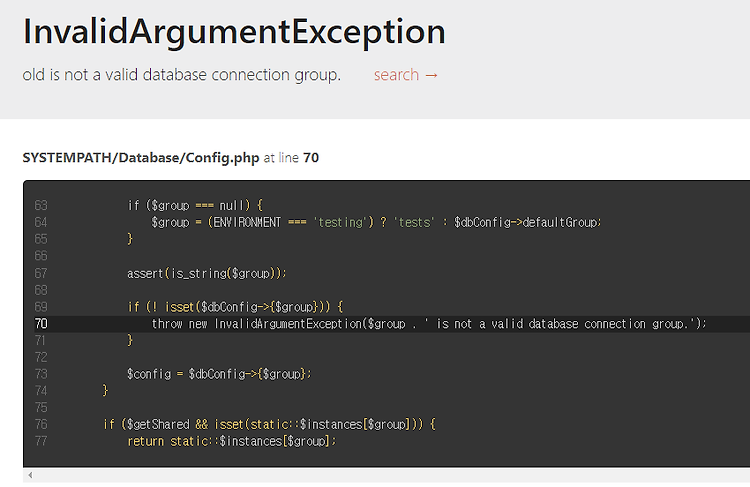Click line number 77 in the gutter

tap(41, 441)
